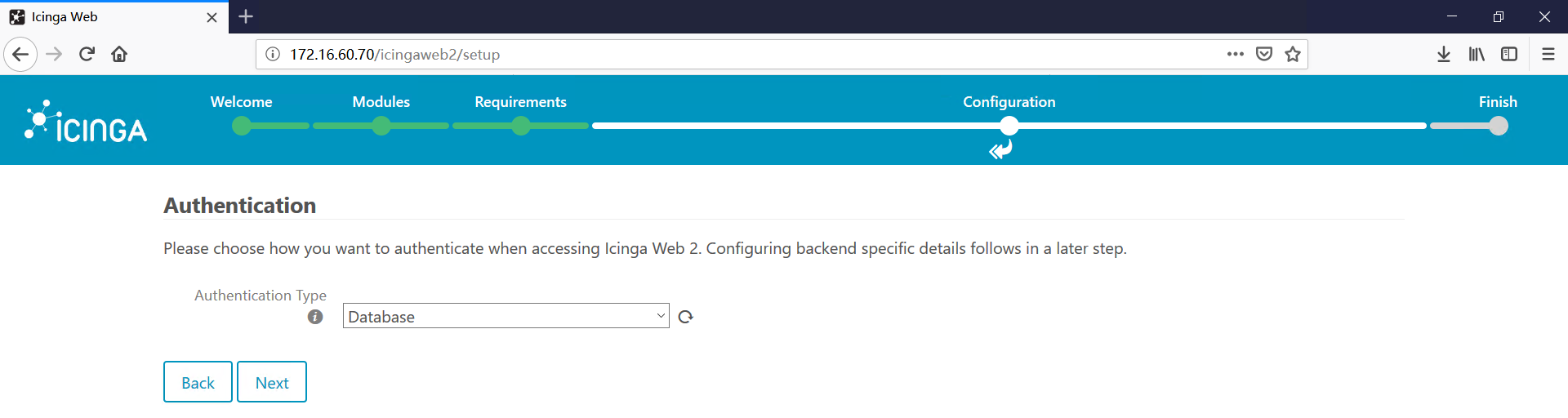The height and width of the screenshot is (418, 1568).
Task: Click the Icinga logo
Action: (86, 121)
